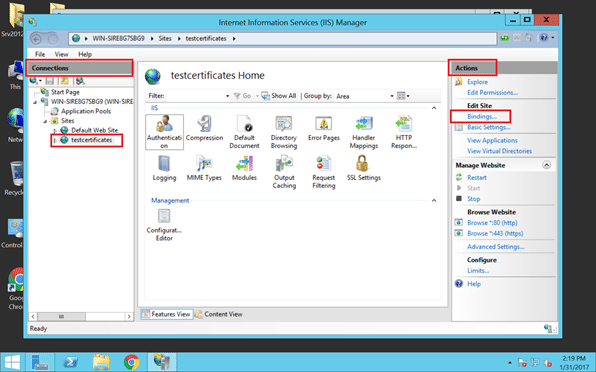Collapse the Manage Website panel

coord(546,165)
